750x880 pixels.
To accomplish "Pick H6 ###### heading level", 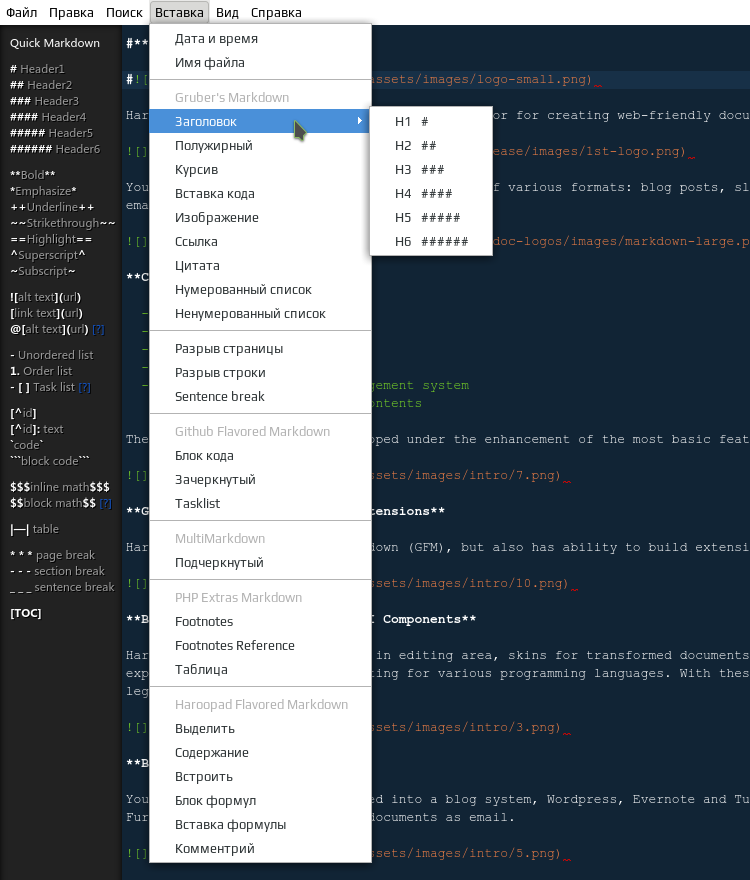I will (431, 241).
